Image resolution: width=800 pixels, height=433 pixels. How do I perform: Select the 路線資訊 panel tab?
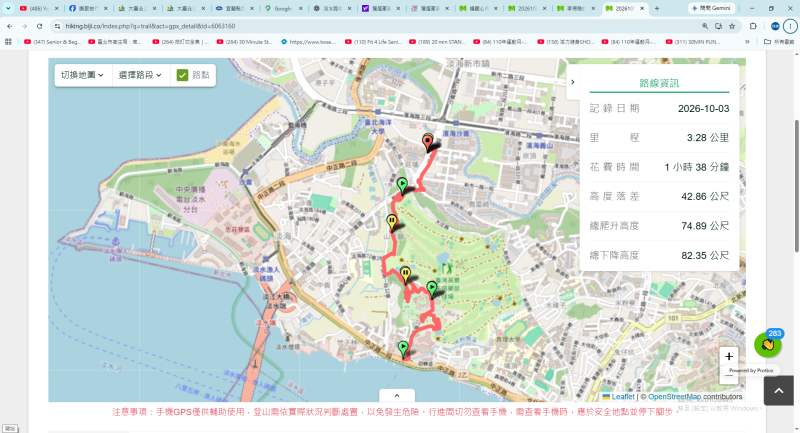[659, 83]
